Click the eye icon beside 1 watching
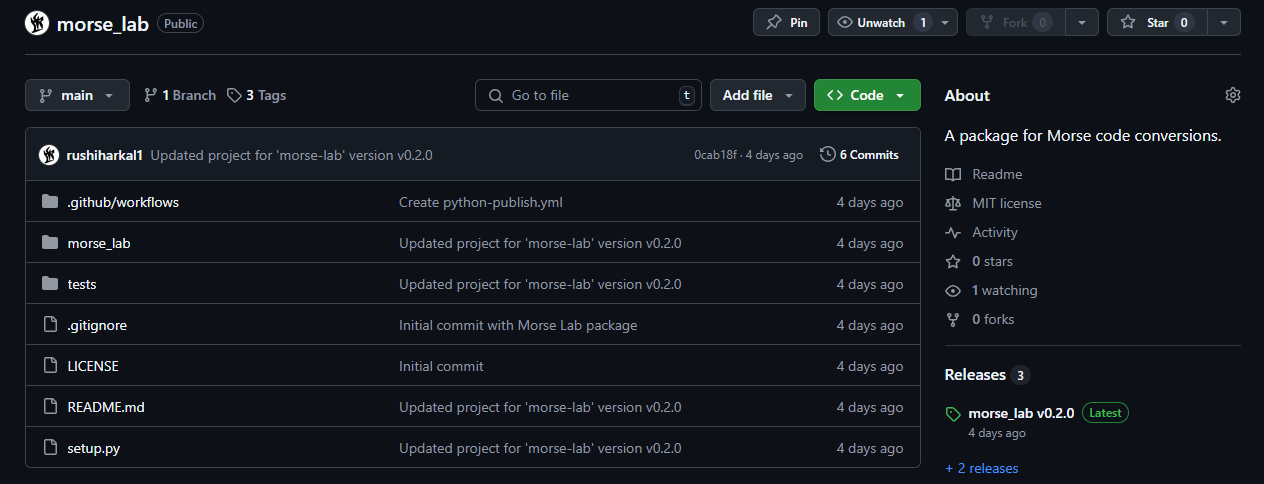Screen dimensions: 1264x484 (x=953, y=290)
